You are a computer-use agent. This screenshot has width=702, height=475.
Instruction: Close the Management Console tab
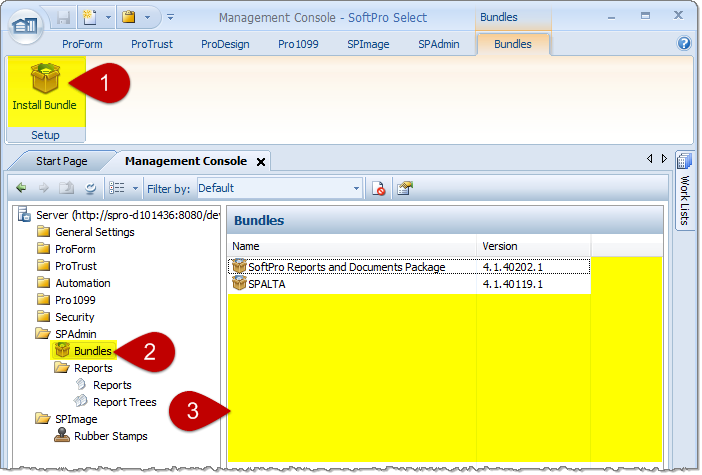[x=261, y=162]
